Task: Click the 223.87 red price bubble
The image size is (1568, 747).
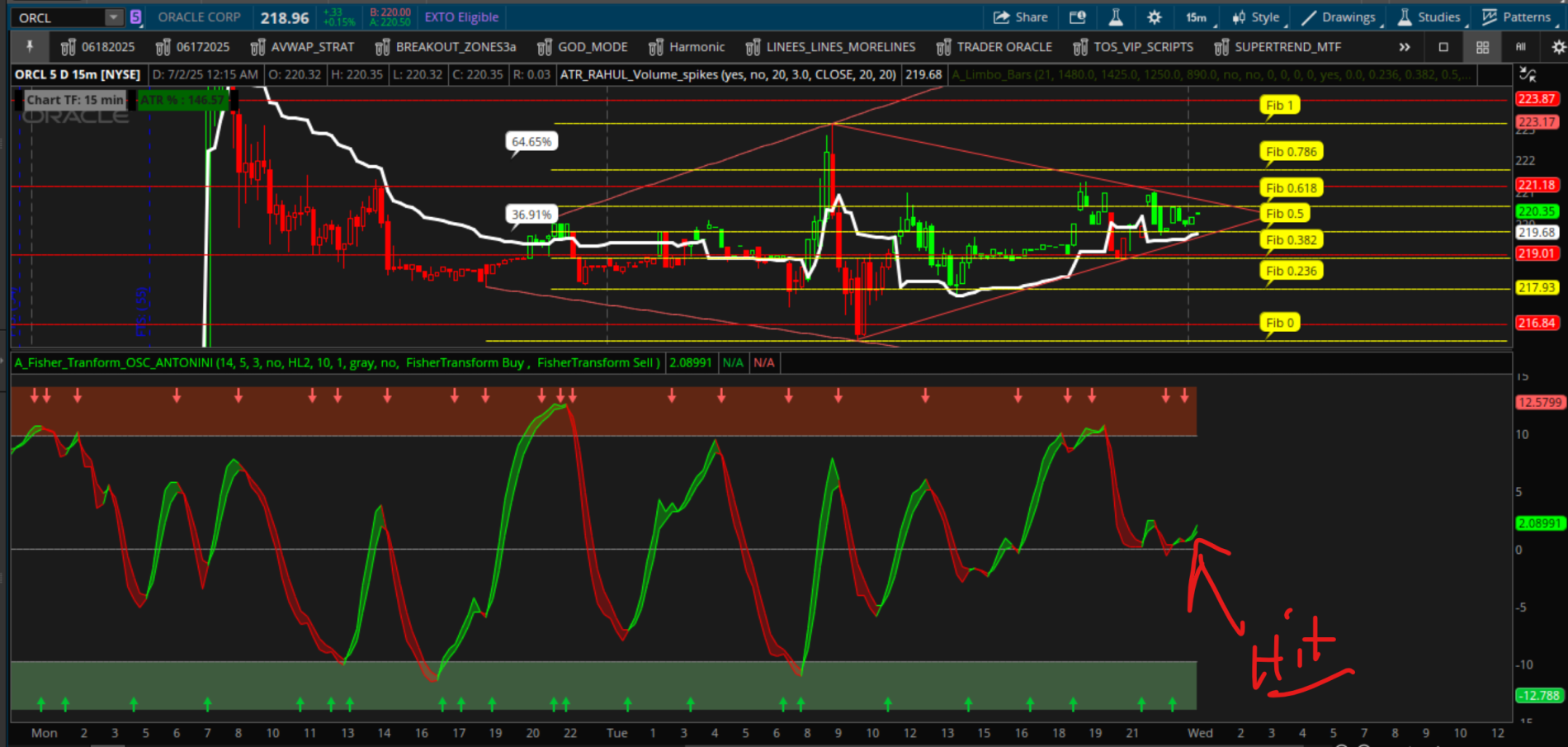Action: (x=1537, y=98)
